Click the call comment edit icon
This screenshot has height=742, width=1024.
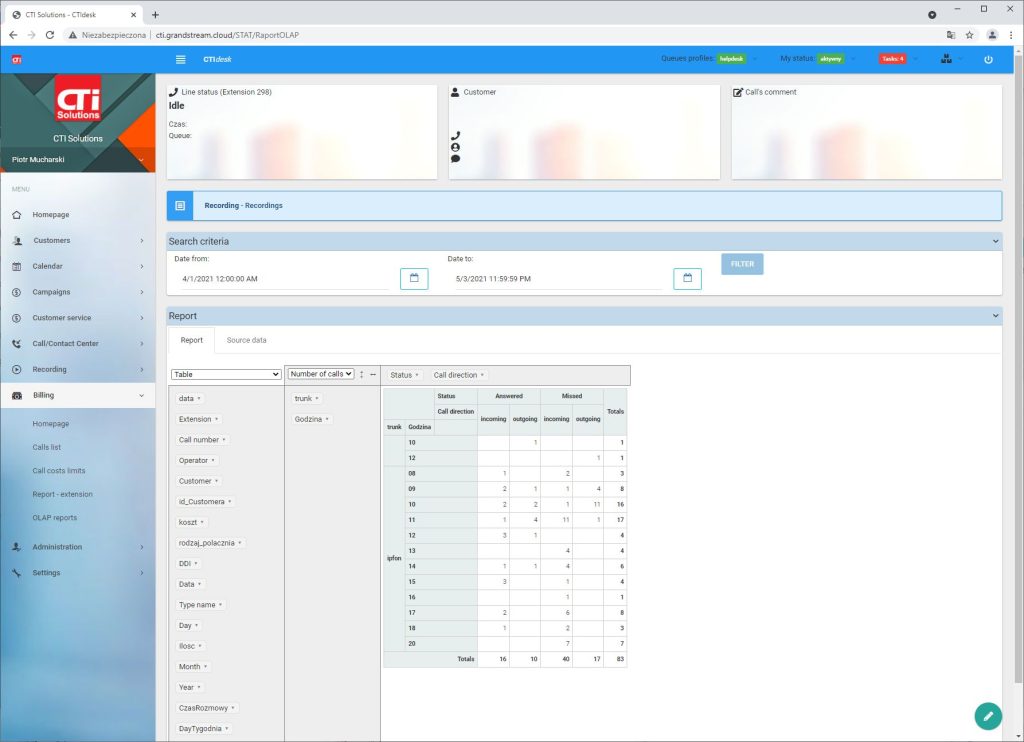pos(738,92)
